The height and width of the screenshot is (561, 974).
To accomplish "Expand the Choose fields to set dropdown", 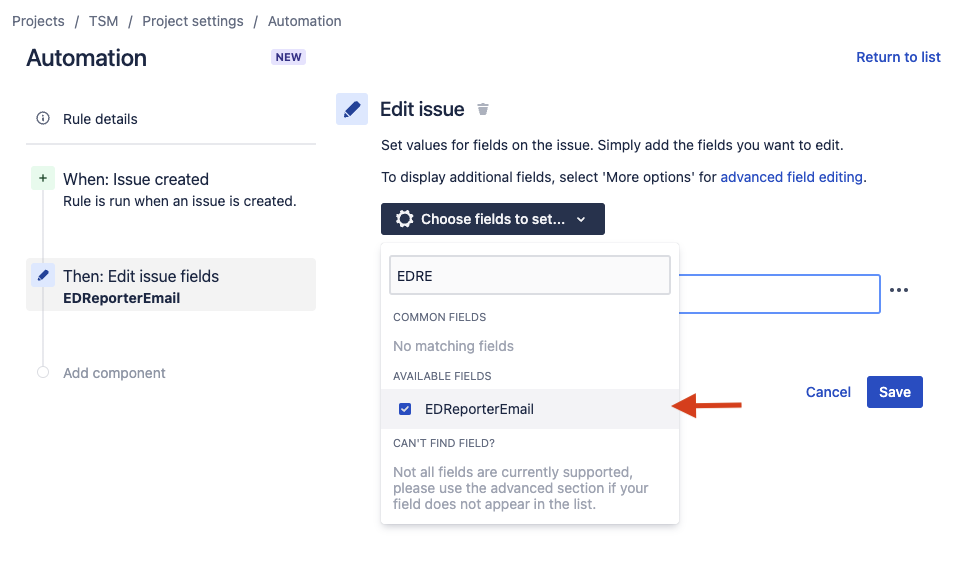I will click(492, 219).
